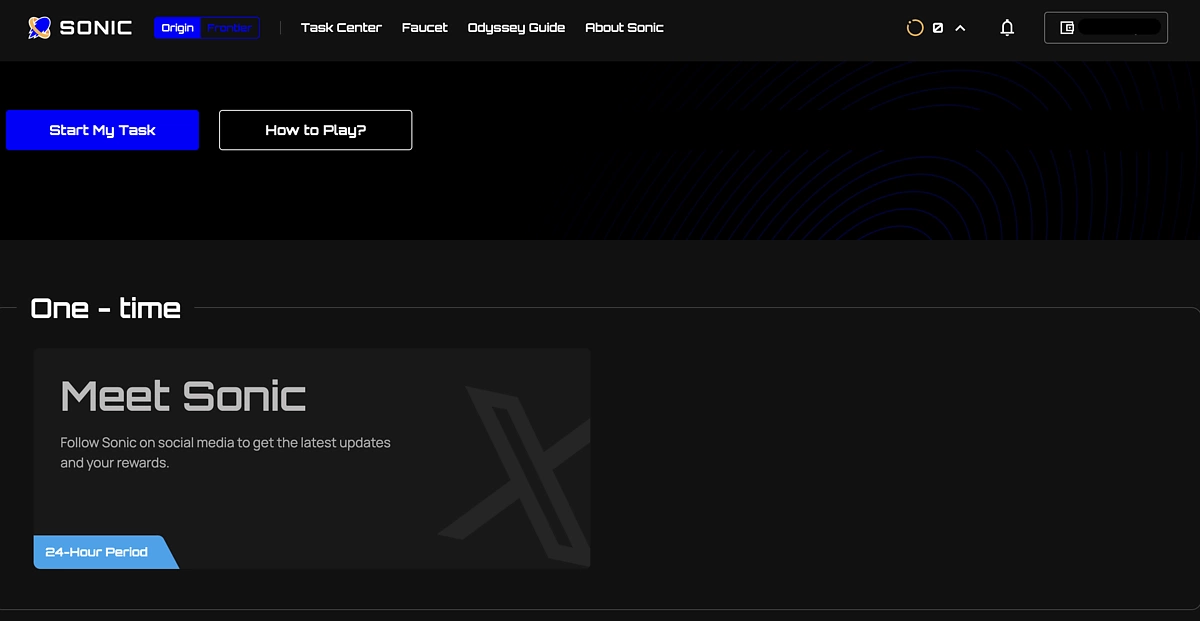Click the points balance value
Viewport: 1200px width, 621px height.
coord(938,28)
